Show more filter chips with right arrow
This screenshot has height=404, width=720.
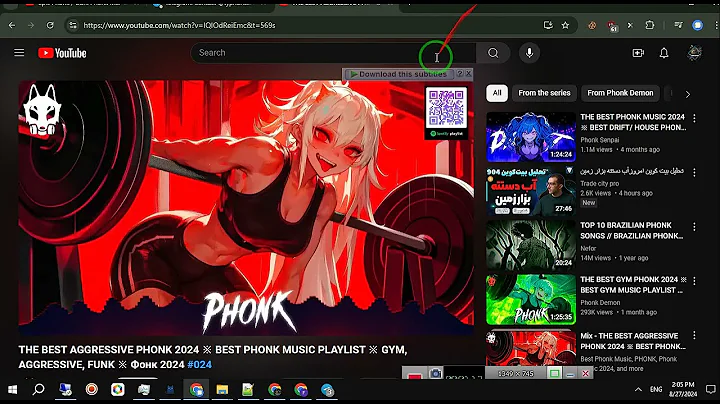687,94
